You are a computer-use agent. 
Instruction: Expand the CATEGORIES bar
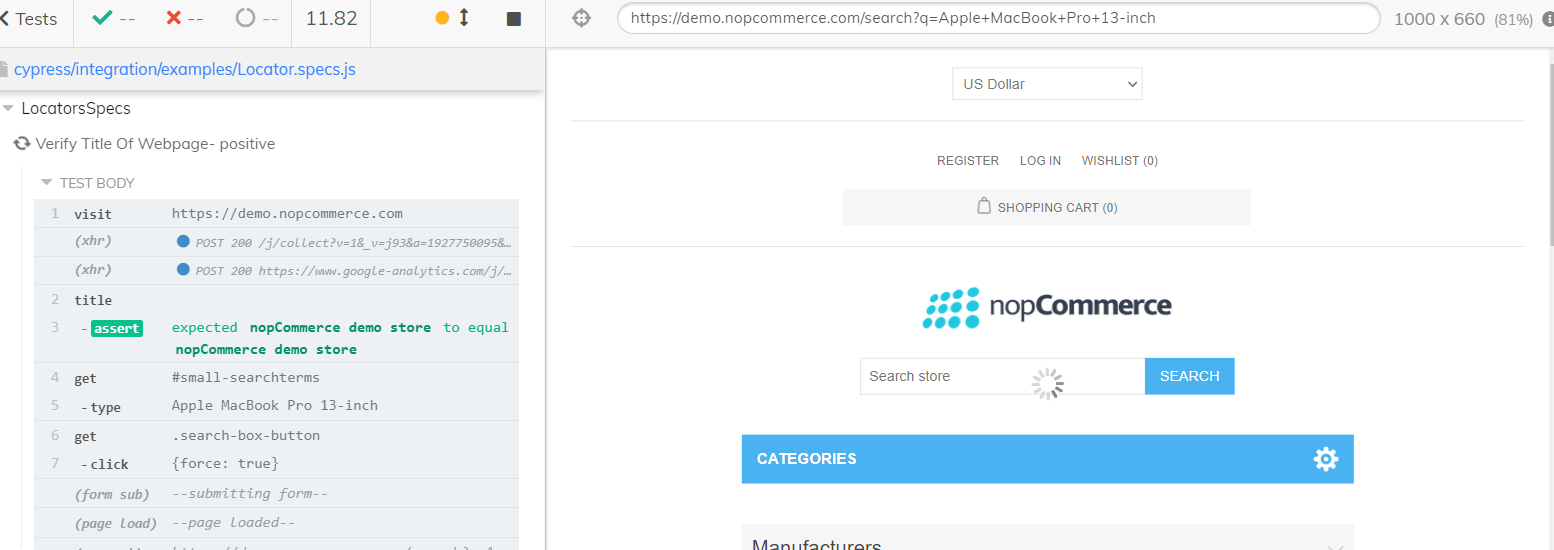1047,459
